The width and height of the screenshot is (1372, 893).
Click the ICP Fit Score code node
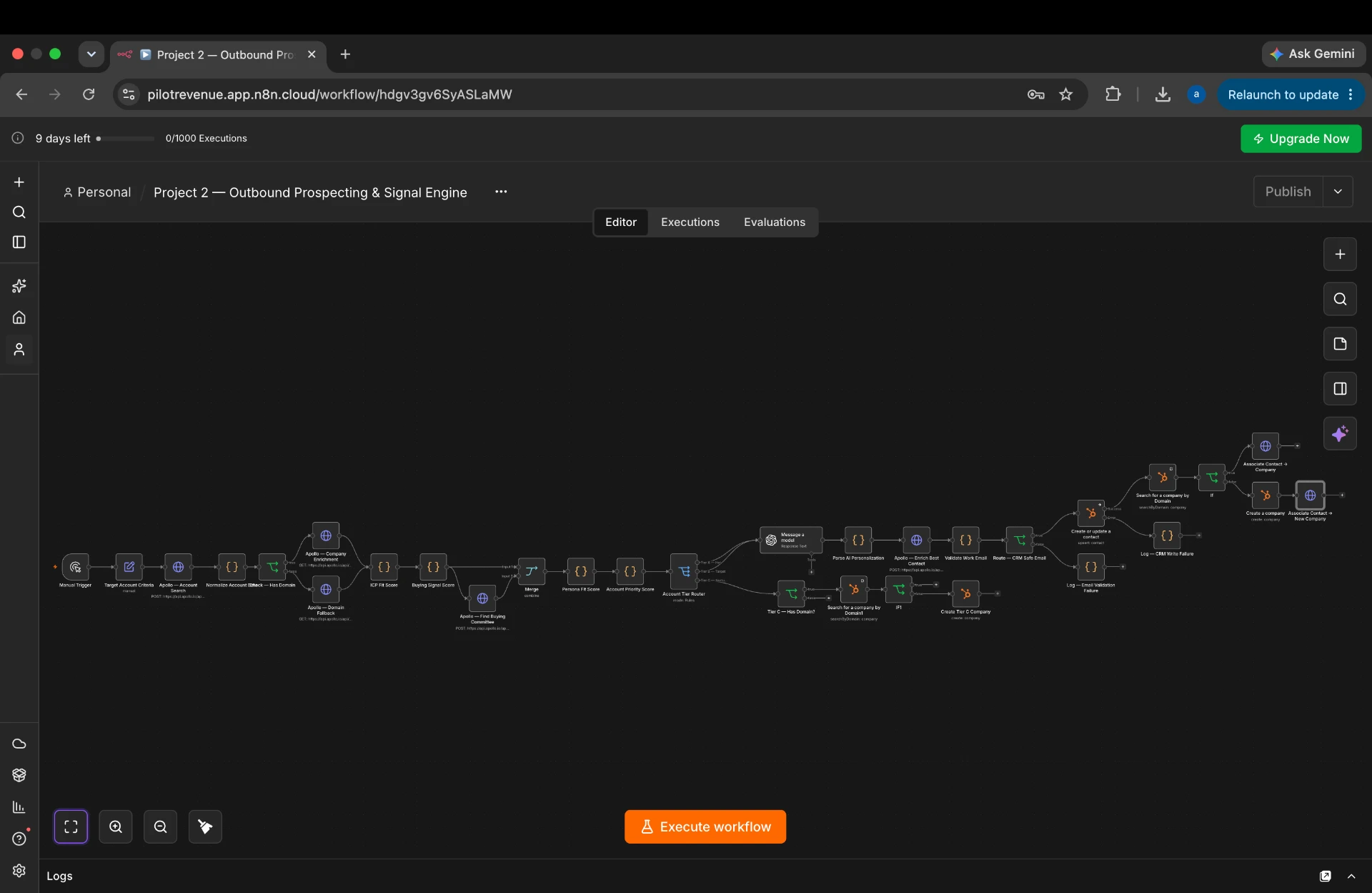(x=384, y=567)
